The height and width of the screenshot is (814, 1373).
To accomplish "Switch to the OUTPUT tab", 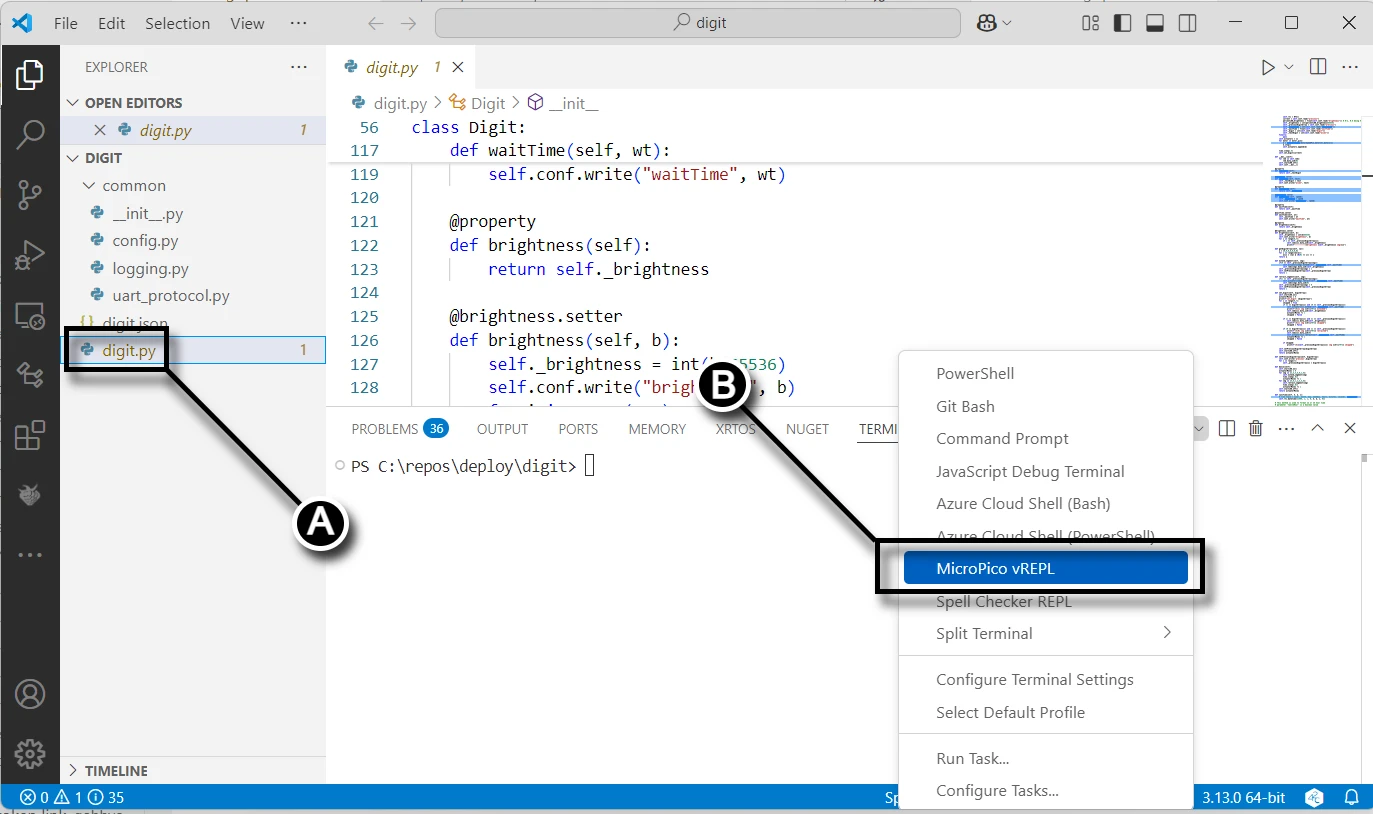I will 502,428.
